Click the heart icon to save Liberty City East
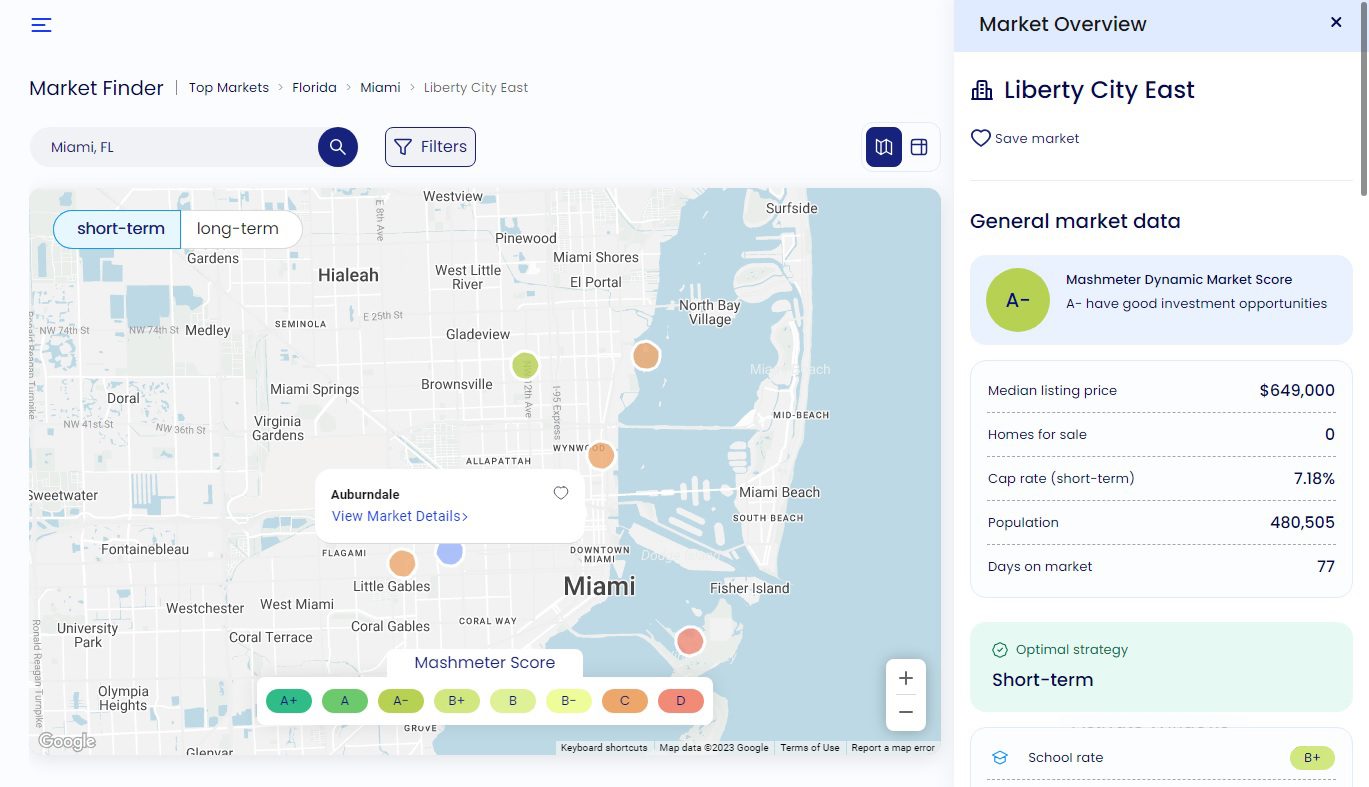The image size is (1369, 787). pos(980,138)
